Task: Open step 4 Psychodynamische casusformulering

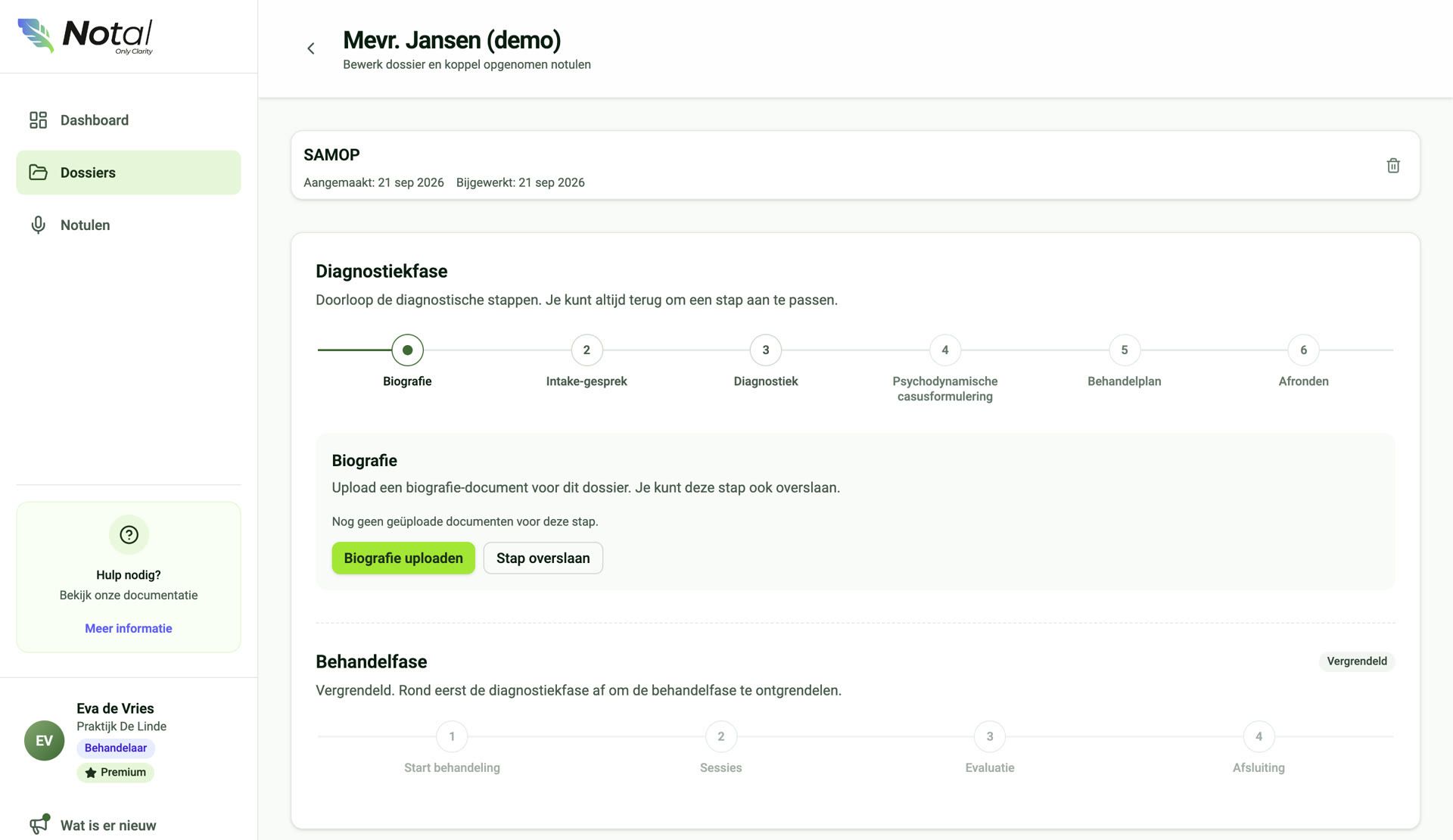Action: [x=945, y=350]
